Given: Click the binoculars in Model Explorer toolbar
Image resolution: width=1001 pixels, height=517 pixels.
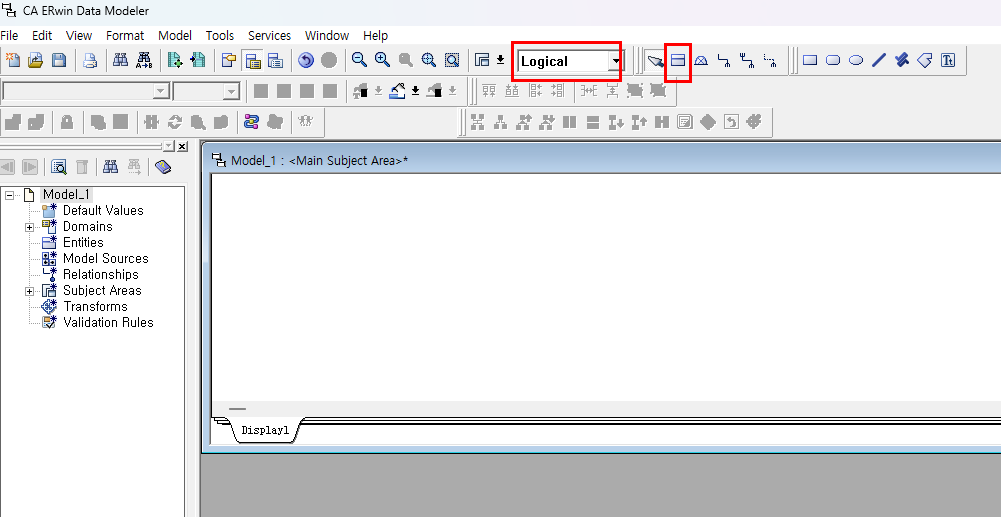Looking at the screenshot, I should [x=110, y=167].
